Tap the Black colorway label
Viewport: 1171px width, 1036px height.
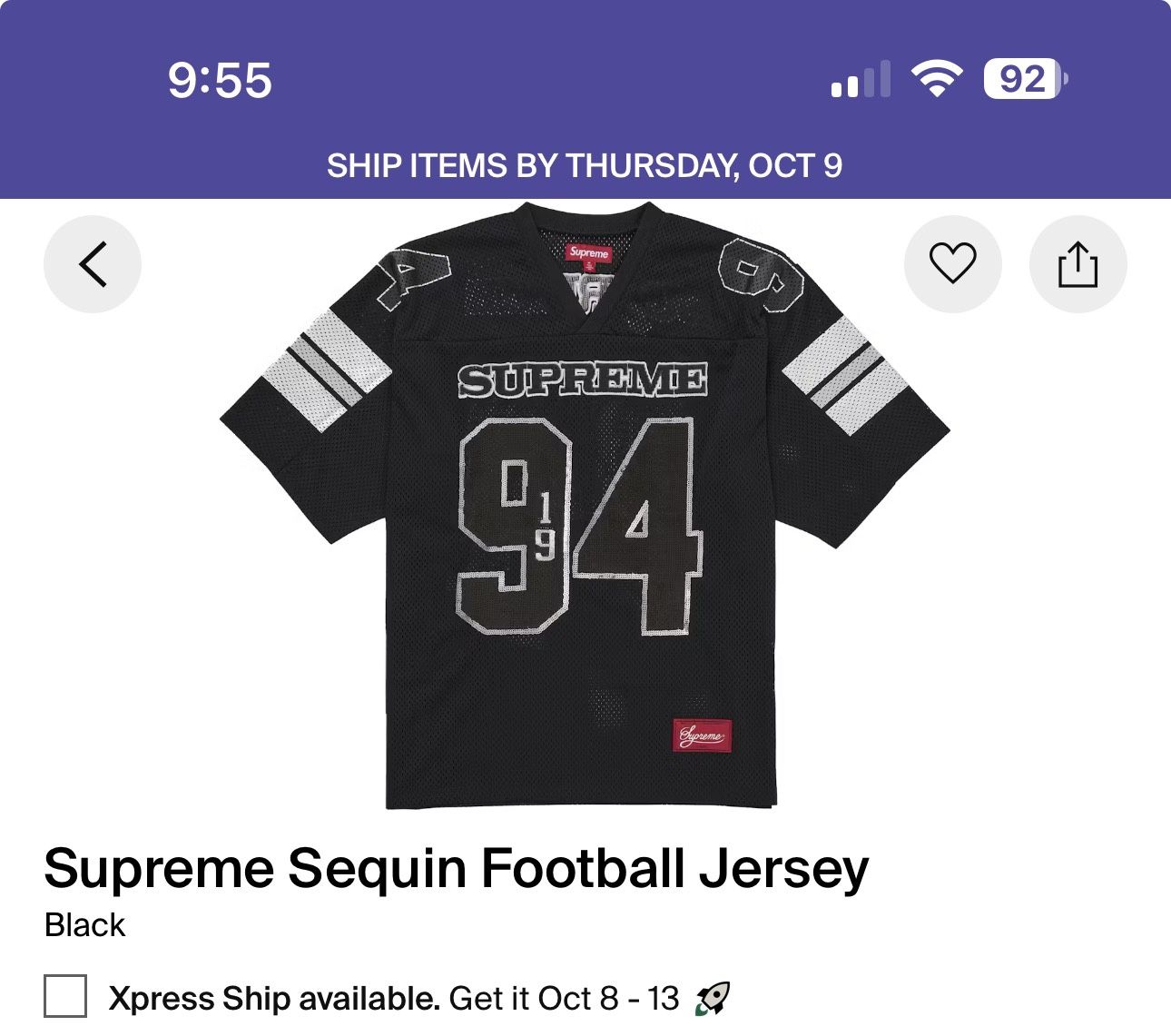point(84,924)
